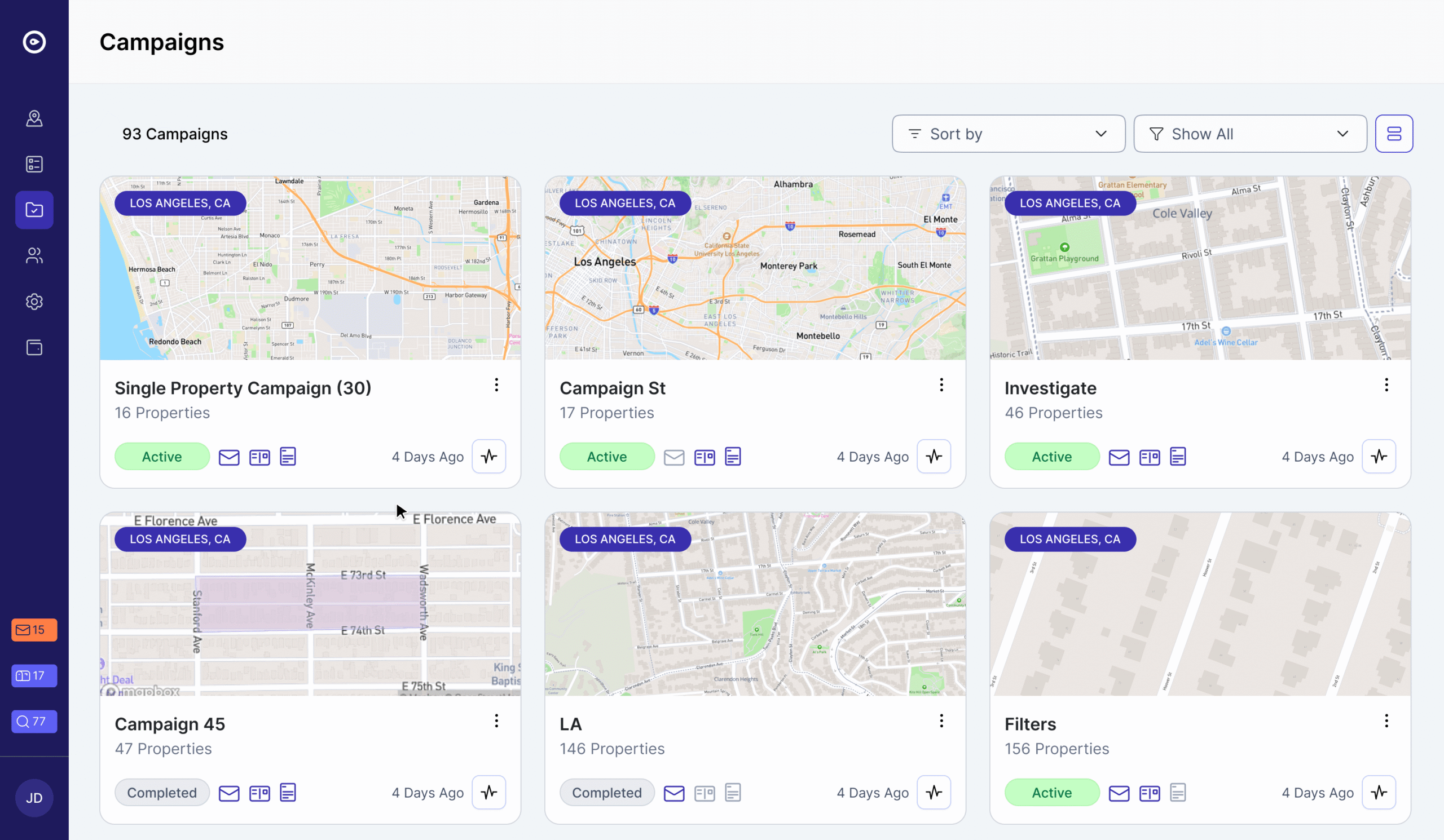Click the Active status pill on Filters campaign
Image resolution: width=1444 pixels, height=840 pixels.
pos(1051,793)
